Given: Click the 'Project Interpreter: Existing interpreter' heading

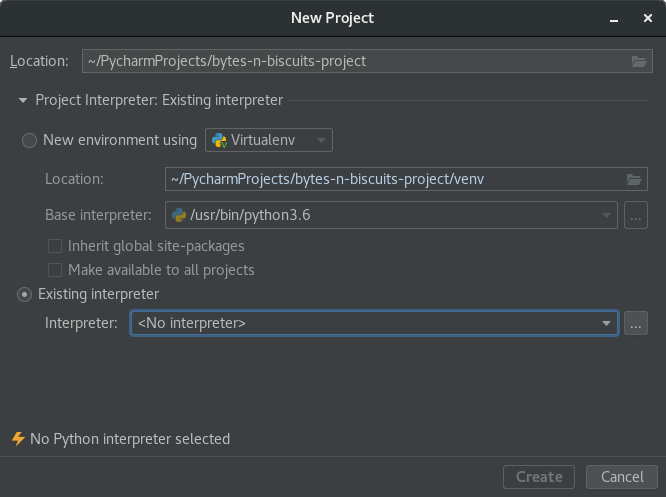Looking at the screenshot, I should coord(159,100).
